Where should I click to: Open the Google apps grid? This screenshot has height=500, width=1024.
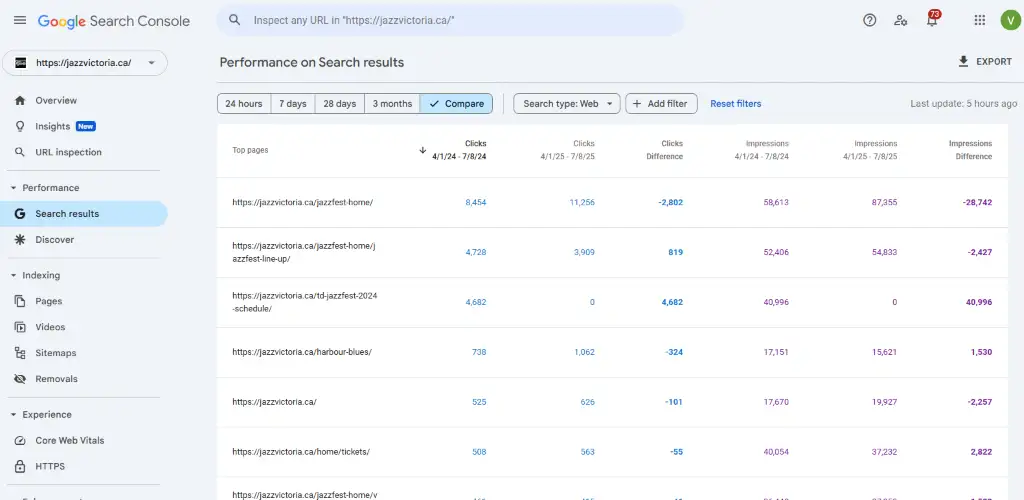(979, 20)
